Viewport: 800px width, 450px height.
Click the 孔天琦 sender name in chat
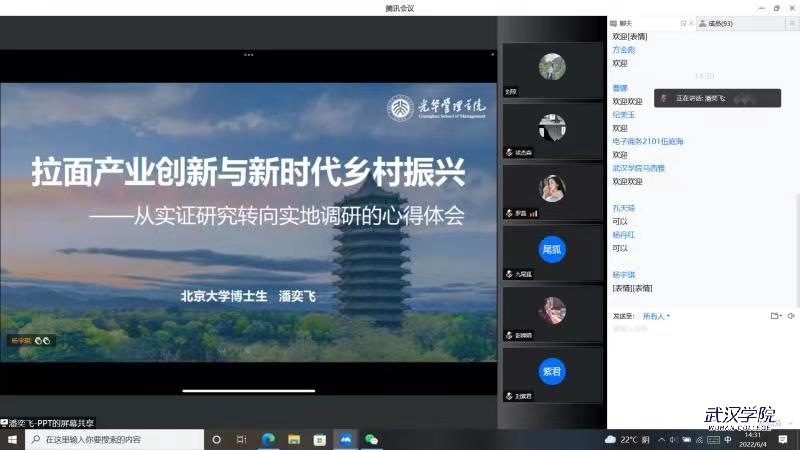624,208
